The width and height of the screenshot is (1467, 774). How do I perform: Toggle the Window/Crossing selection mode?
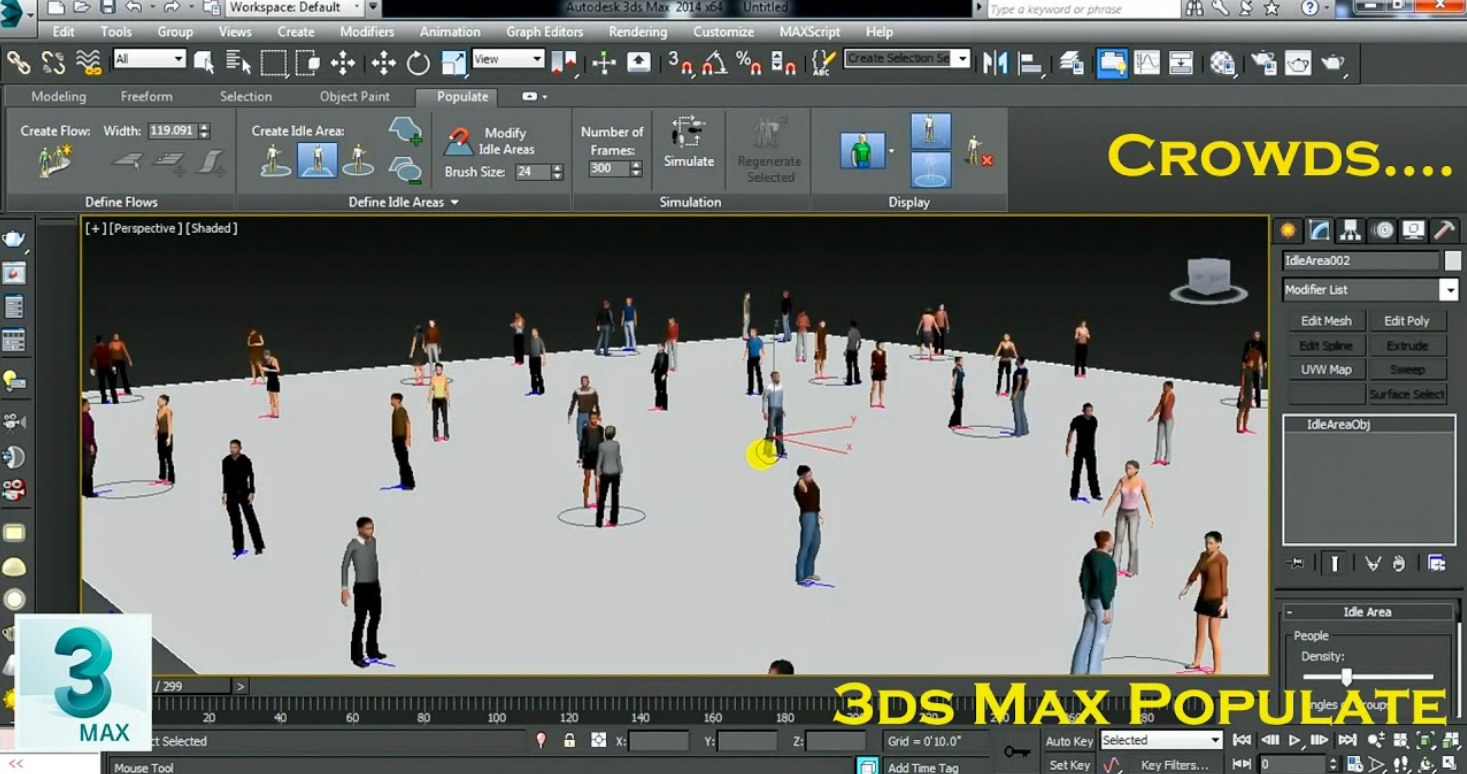click(x=307, y=63)
